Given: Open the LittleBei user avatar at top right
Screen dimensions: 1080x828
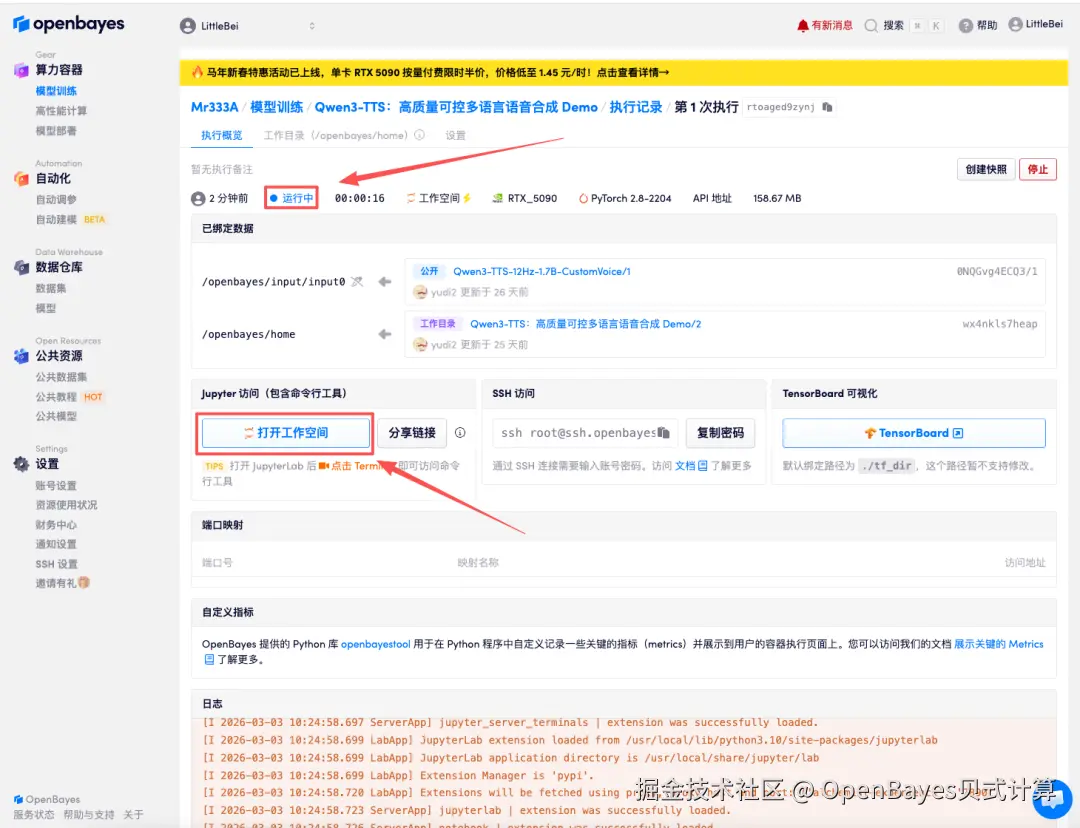Looking at the screenshot, I should click(x=1015, y=24).
